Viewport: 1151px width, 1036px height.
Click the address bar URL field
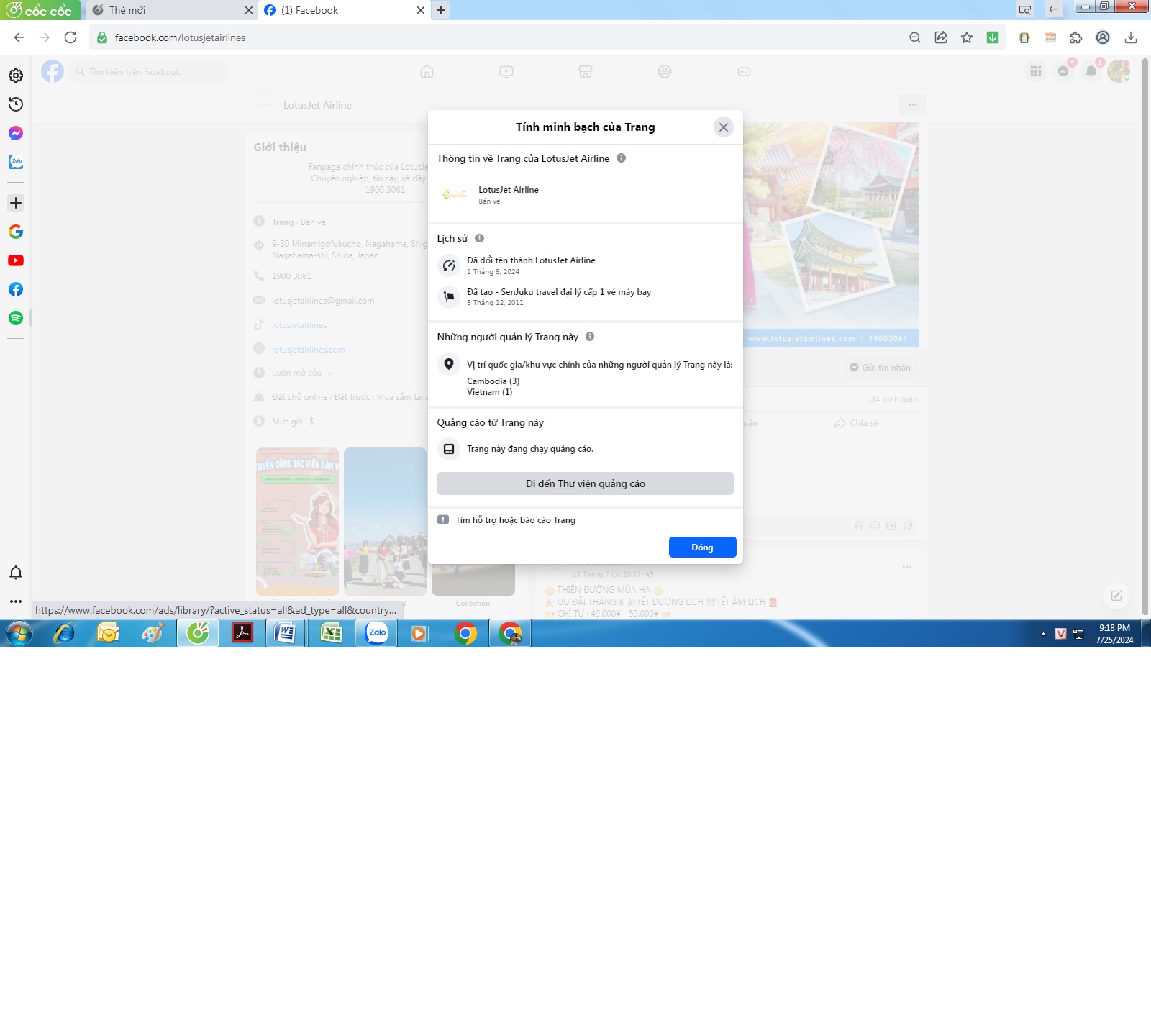[504, 37]
